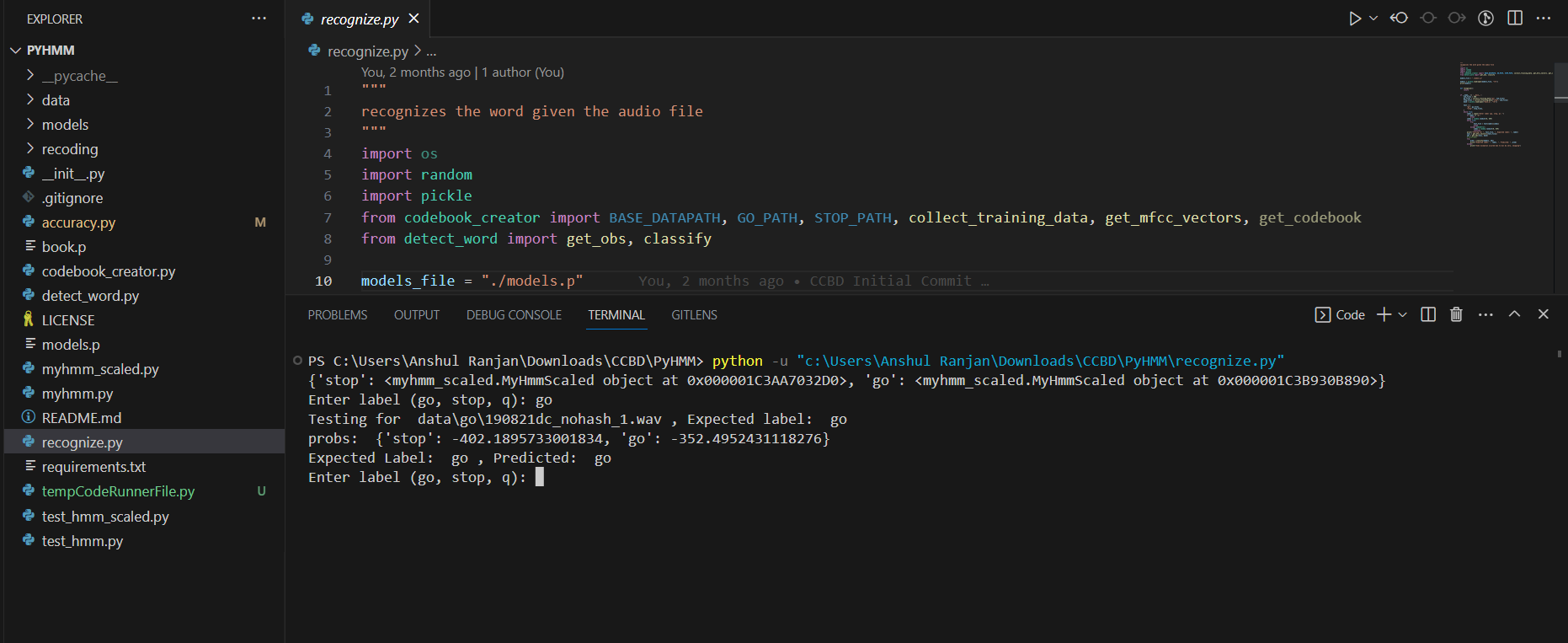Go to next change icon in editor toolbar
This screenshot has height=643, width=1568.
pyautogui.click(x=1457, y=19)
